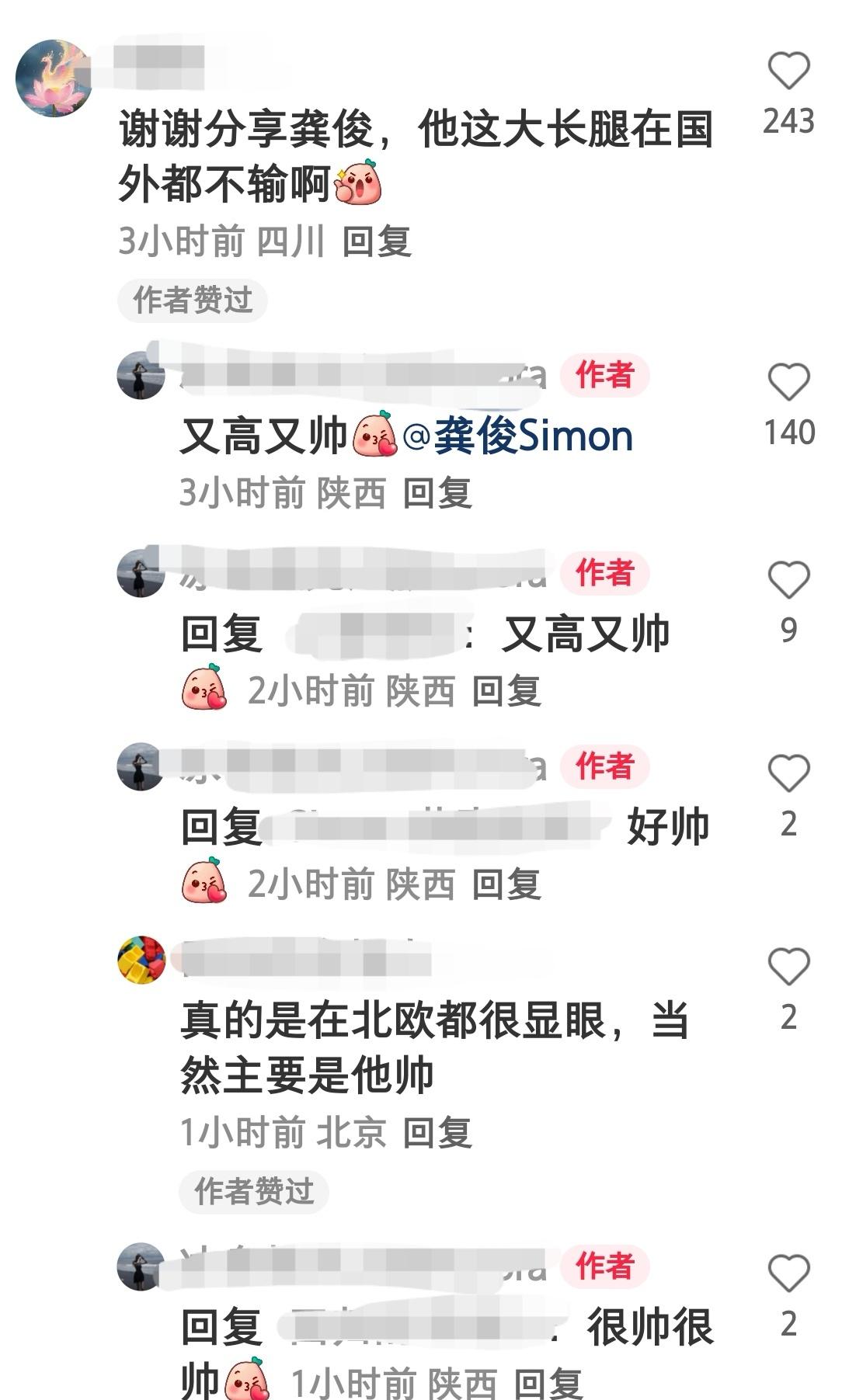The height and width of the screenshot is (1400, 849).
Task: Tap the 作者赞过 tag under first comment
Action: pos(193,300)
